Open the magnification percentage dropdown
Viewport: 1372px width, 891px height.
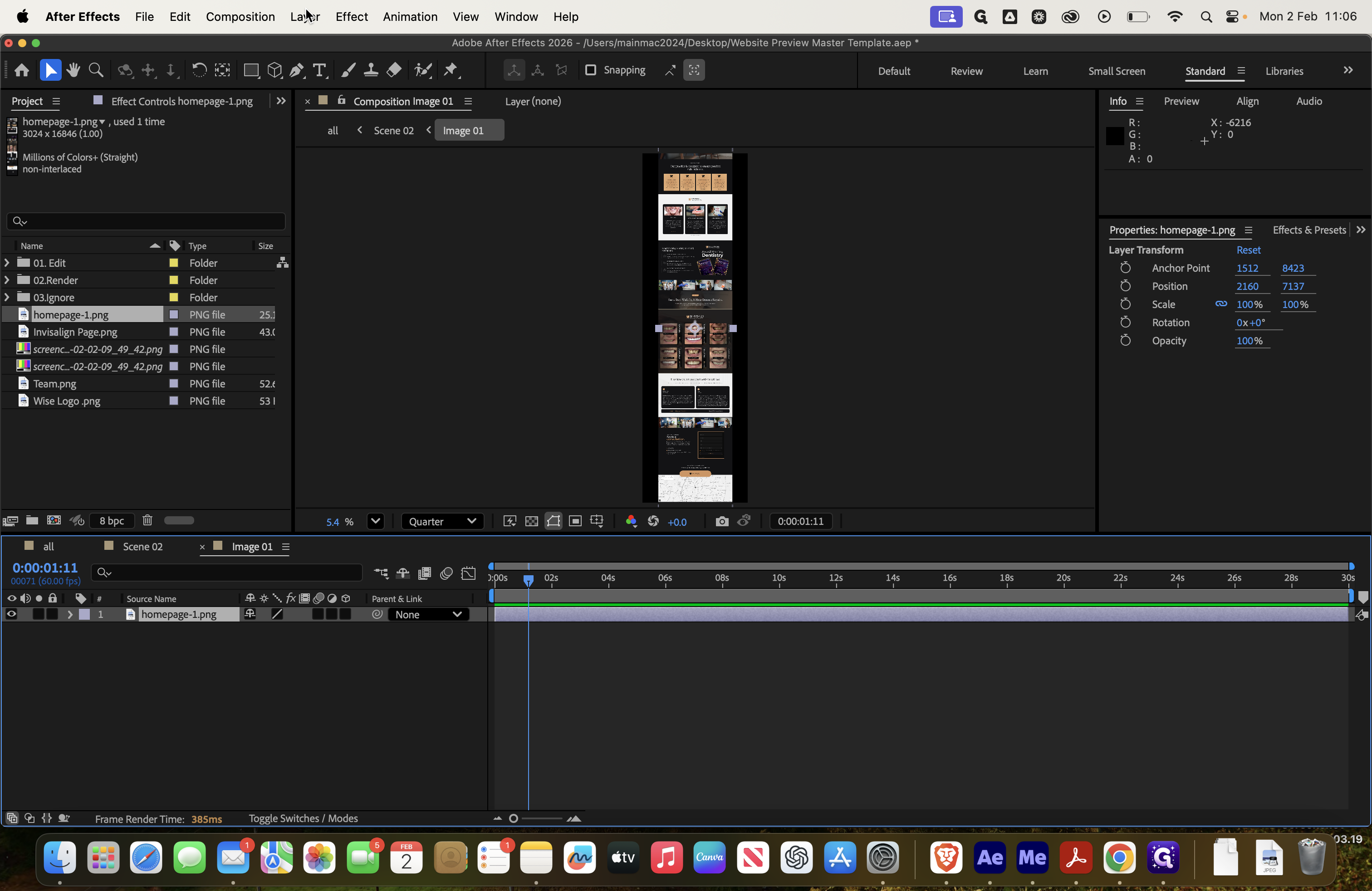[x=375, y=522]
